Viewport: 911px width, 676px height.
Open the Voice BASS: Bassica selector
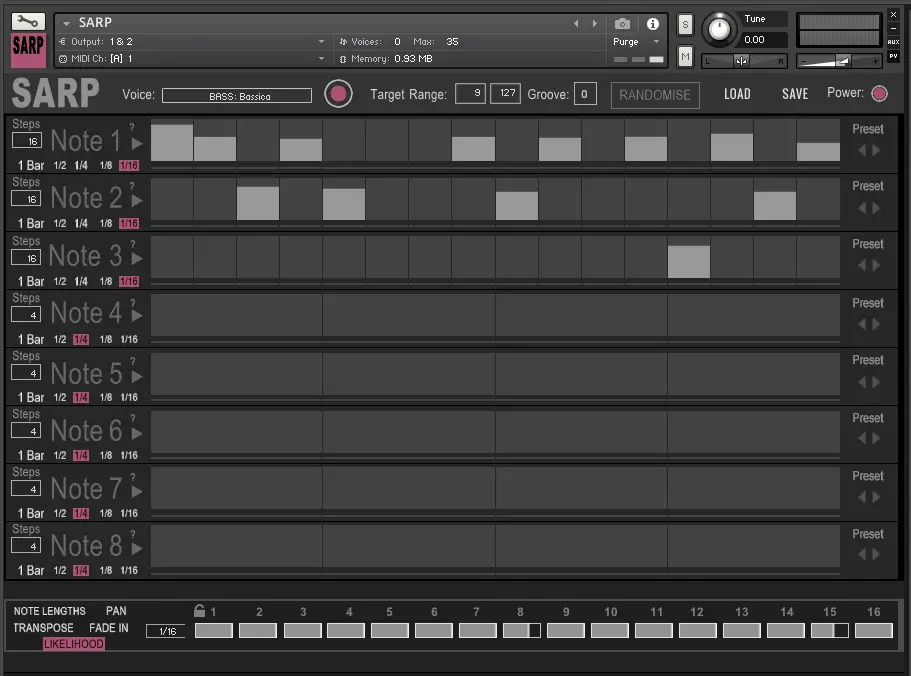(x=237, y=96)
